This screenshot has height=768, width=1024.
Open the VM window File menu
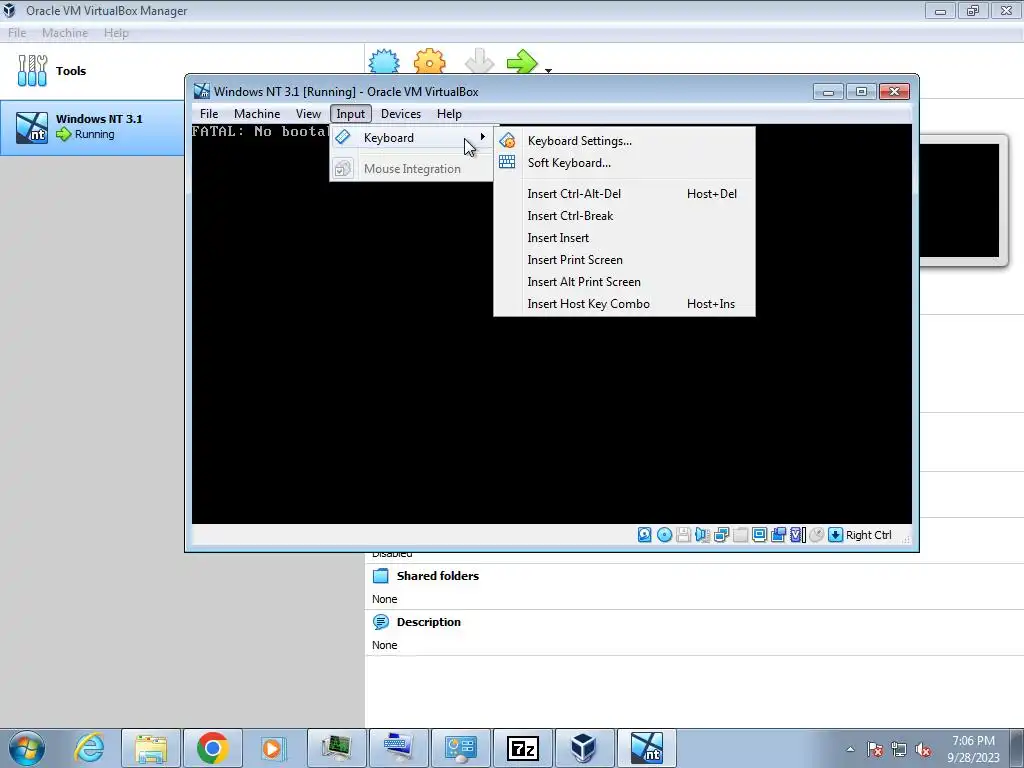(x=209, y=114)
